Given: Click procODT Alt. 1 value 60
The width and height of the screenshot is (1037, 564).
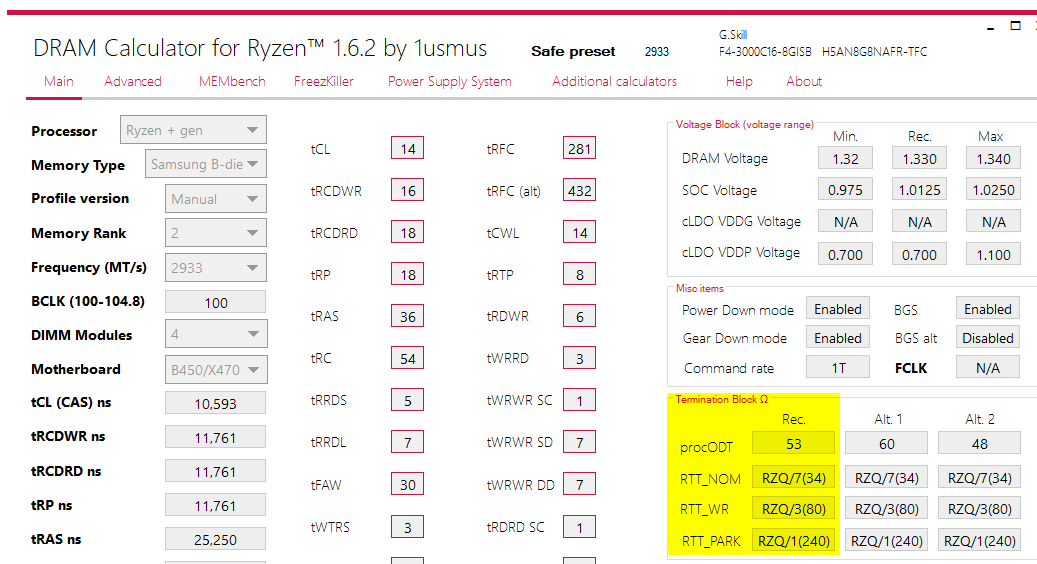Looking at the screenshot, I should (886, 444).
